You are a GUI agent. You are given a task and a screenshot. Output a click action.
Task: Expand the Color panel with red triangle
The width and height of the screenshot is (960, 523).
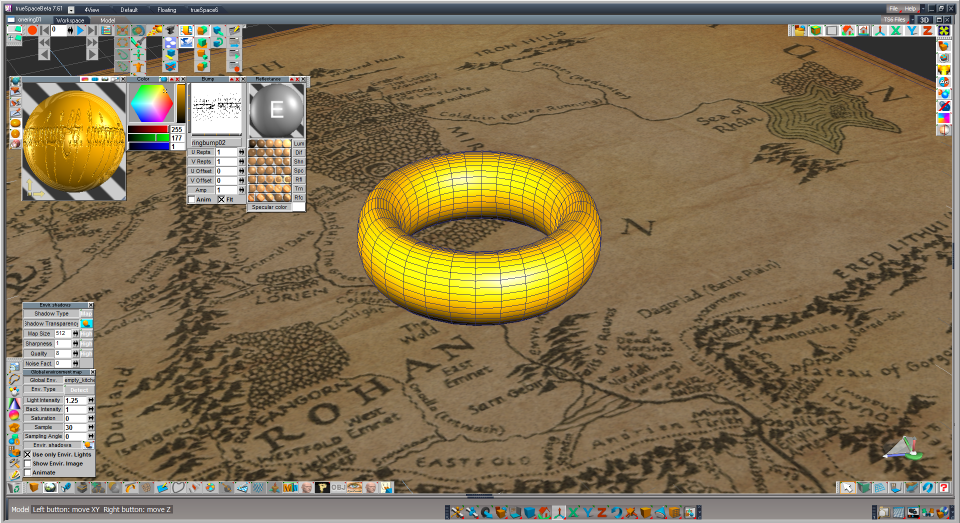pos(171,79)
